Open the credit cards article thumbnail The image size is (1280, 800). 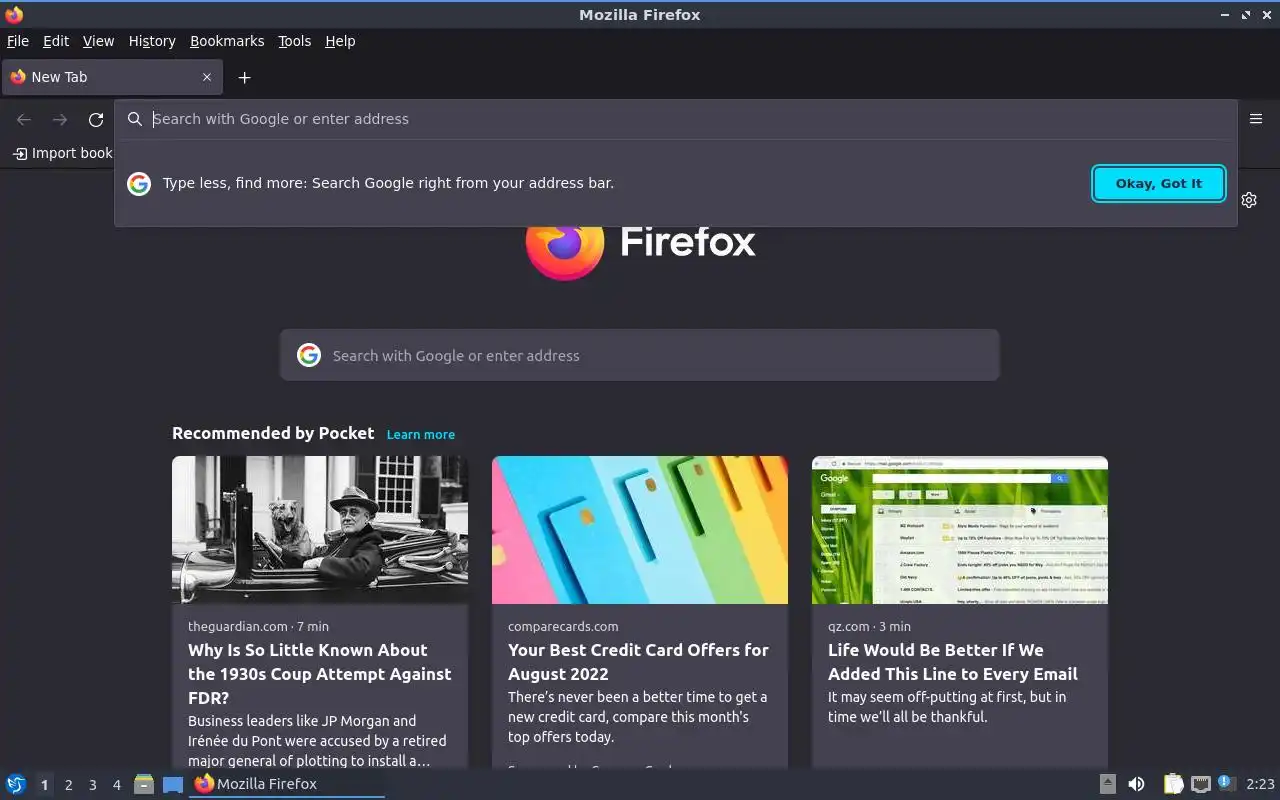tap(640, 530)
